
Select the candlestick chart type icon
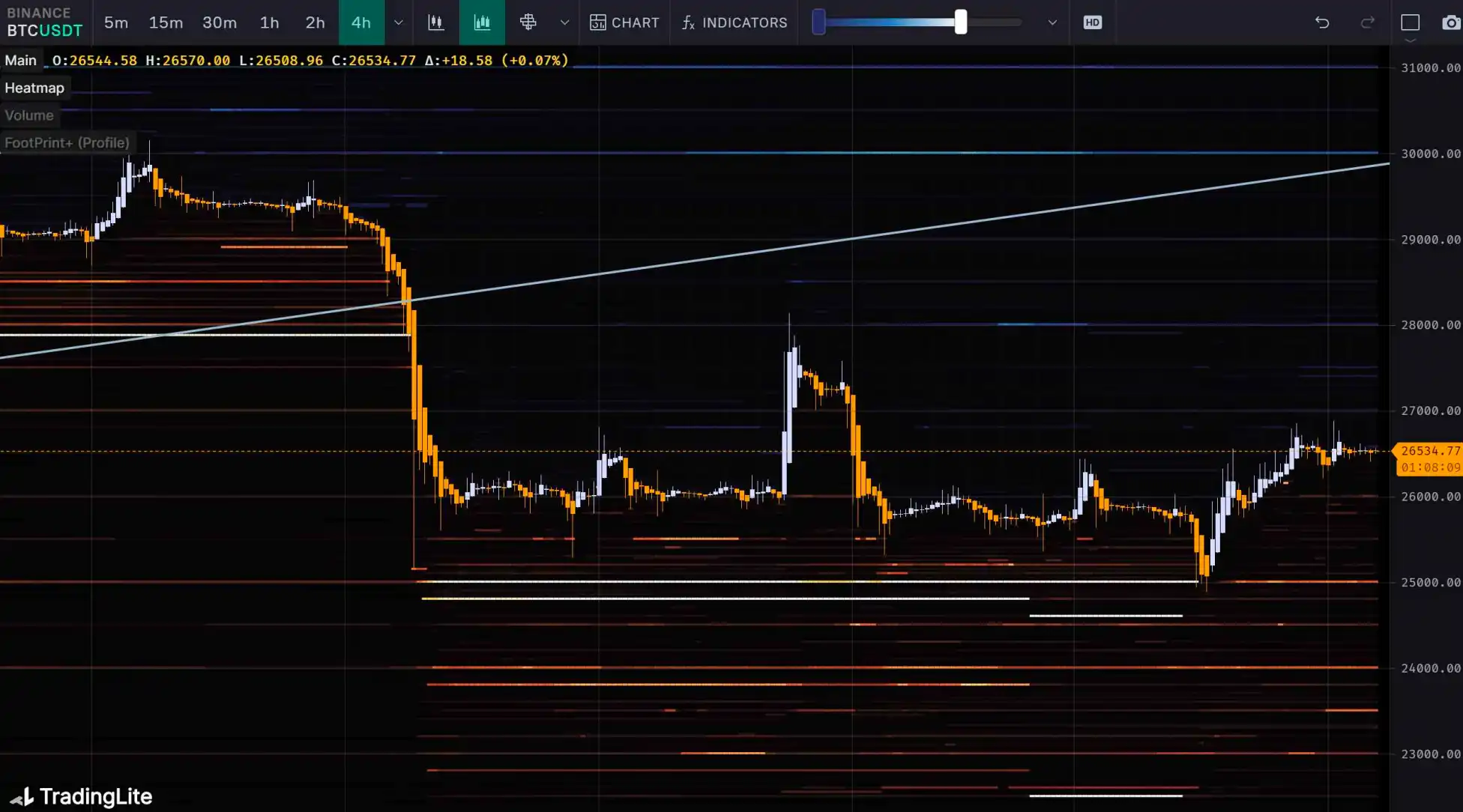pos(435,22)
